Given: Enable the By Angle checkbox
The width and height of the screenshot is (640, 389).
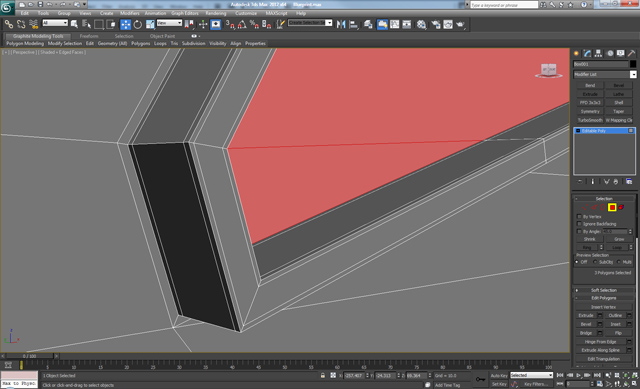Looking at the screenshot, I should pyautogui.click(x=579, y=231).
